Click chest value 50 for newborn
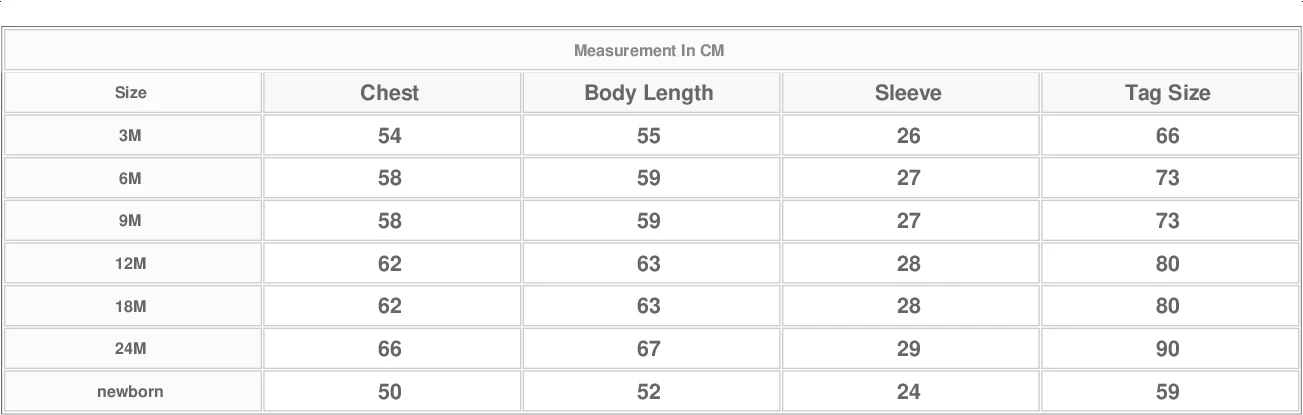 pyautogui.click(x=390, y=392)
